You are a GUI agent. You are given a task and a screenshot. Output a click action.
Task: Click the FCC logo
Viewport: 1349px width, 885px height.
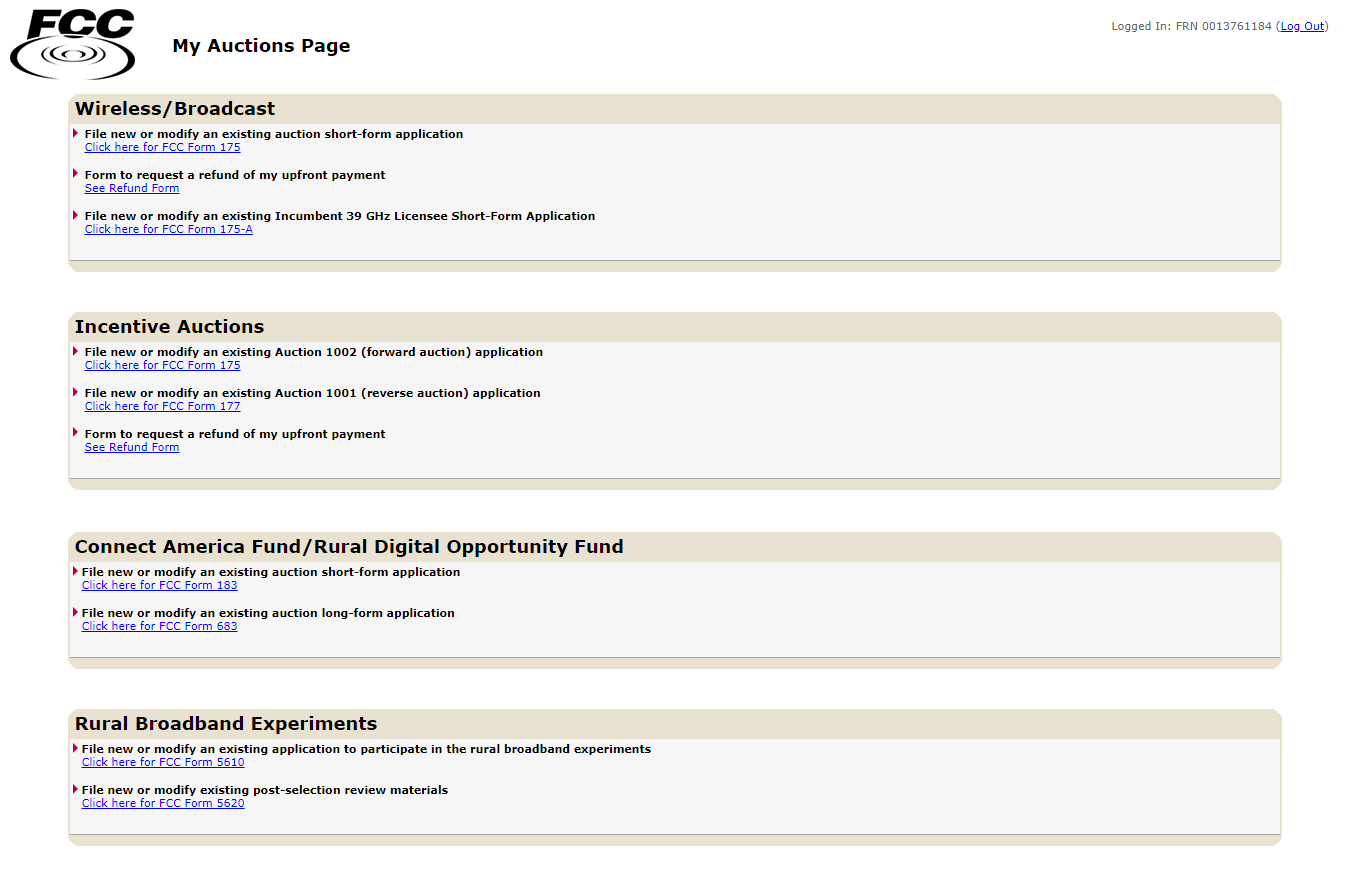(72, 44)
